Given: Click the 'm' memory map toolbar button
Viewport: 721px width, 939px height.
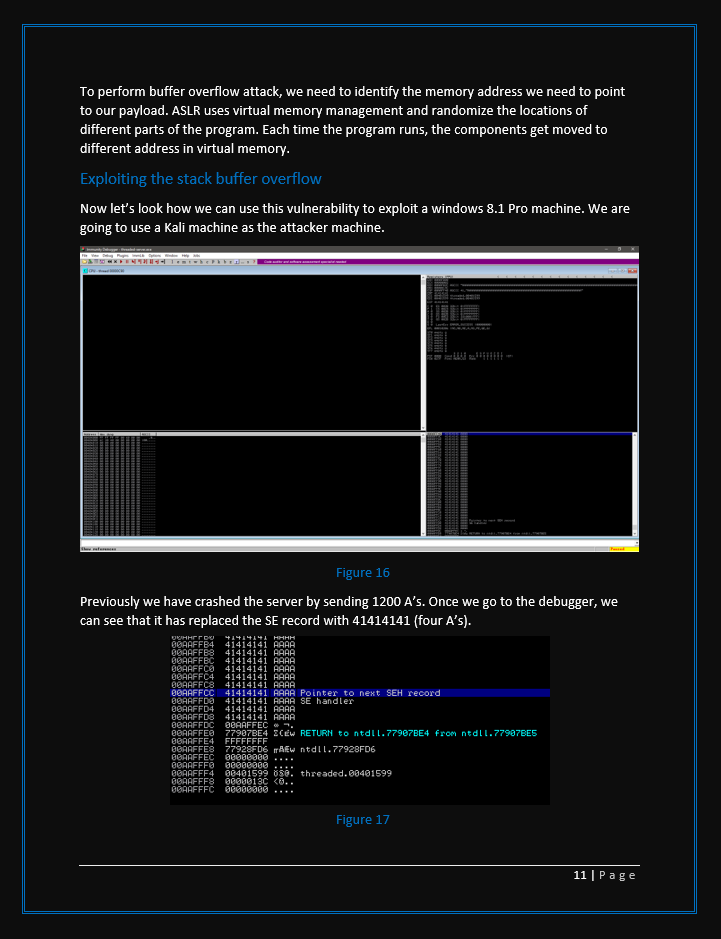Looking at the screenshot, I should (x=184, y=262).
